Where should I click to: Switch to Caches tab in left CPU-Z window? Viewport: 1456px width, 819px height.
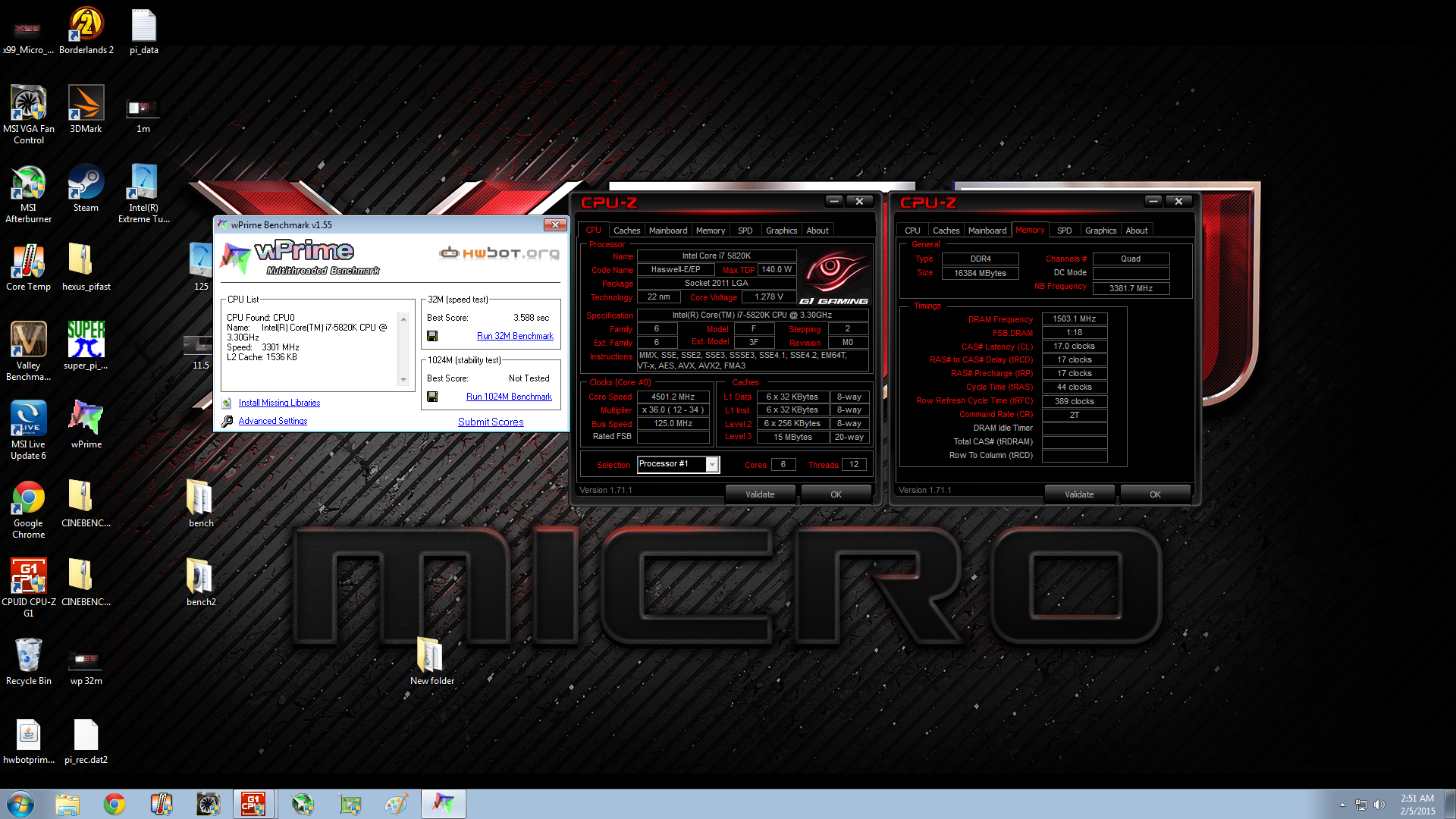coord(626,231)
